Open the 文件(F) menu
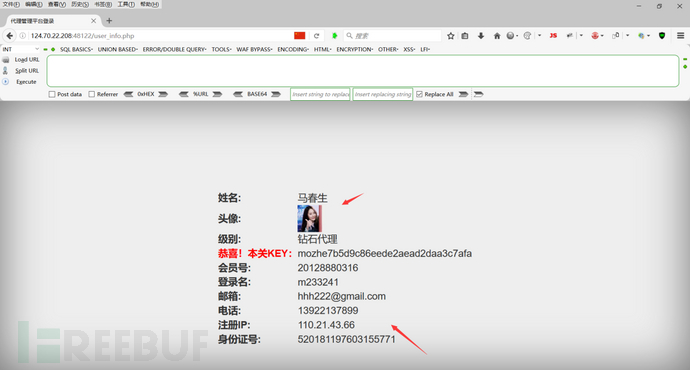 pyautogui.click(x=11, y=4)
